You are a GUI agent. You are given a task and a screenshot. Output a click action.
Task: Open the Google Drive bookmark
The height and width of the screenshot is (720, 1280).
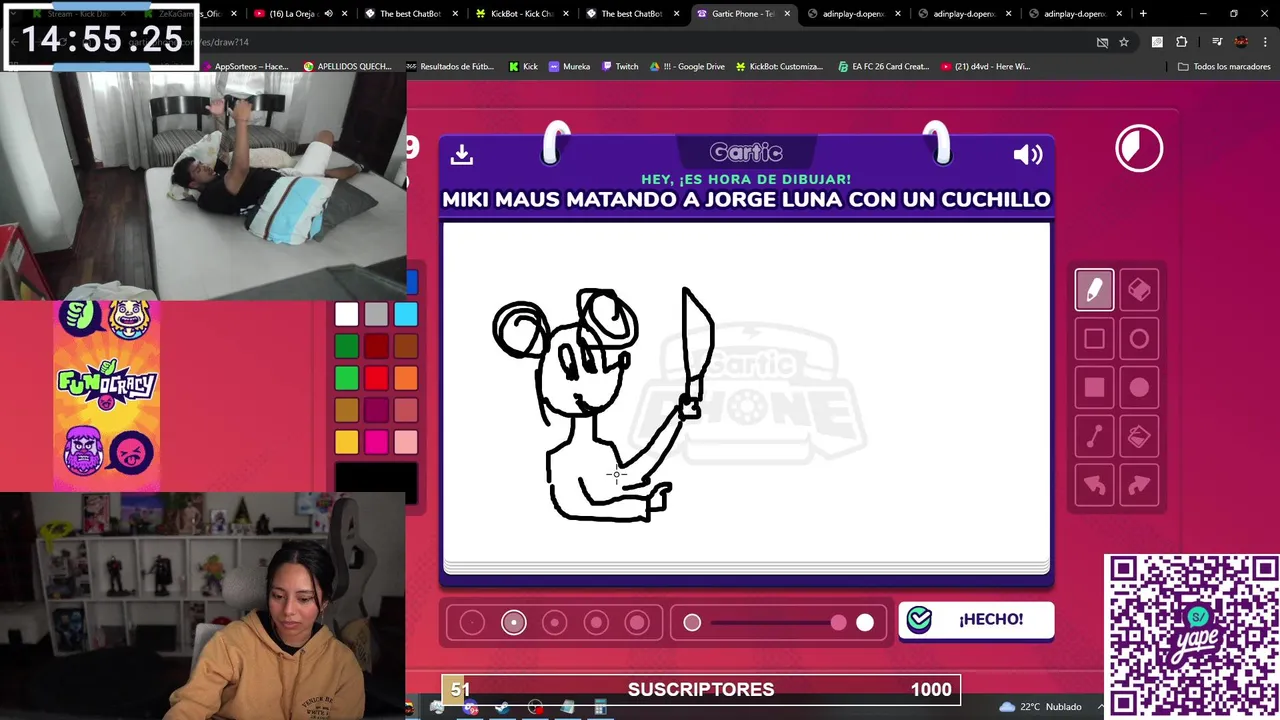click(687, 66)
